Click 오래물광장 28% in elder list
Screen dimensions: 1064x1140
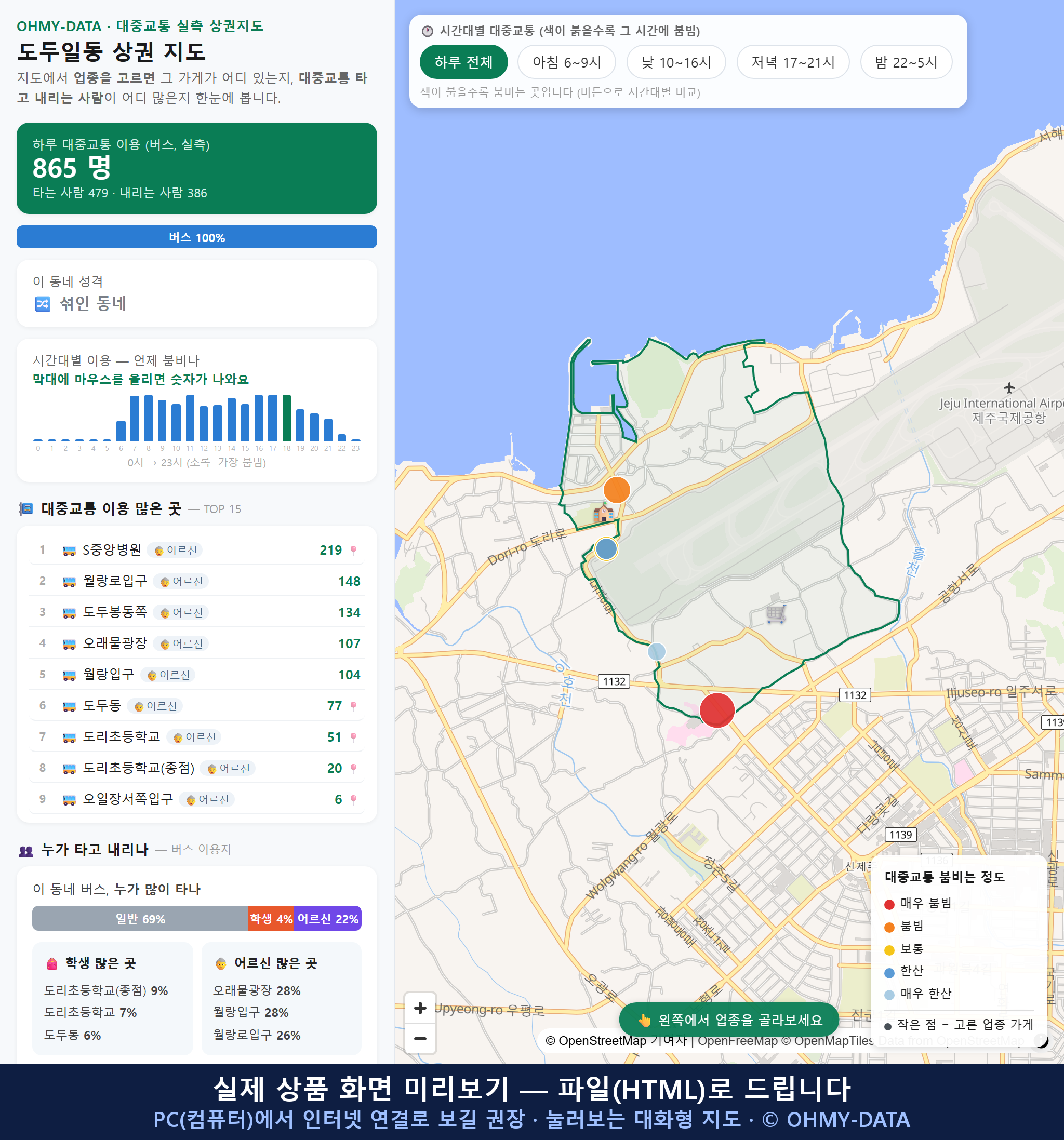click(x=257, y=991)
